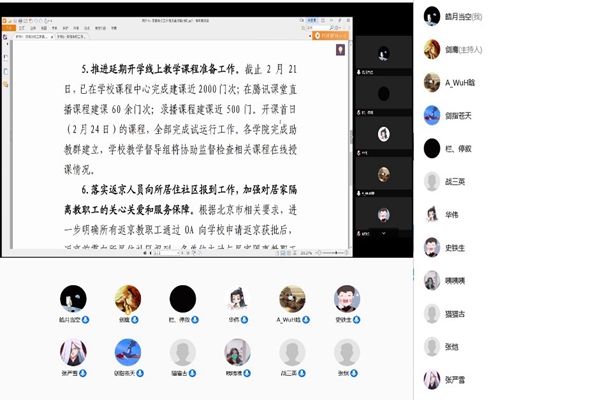This screenshot has height=400, width=600.
Task: Click the microphone icon beside 鹤月当空 in grid
Action: point(87,320)
